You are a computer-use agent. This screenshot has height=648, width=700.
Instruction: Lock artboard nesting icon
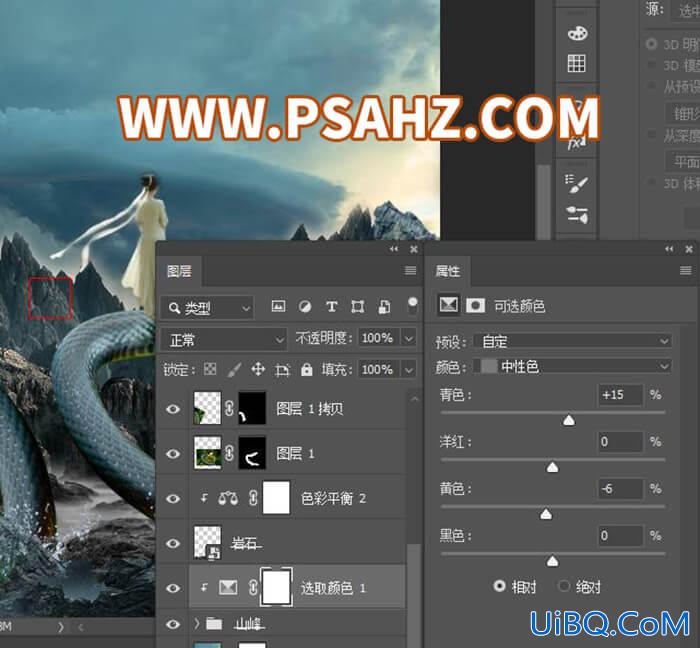click(x=283, y=370)
